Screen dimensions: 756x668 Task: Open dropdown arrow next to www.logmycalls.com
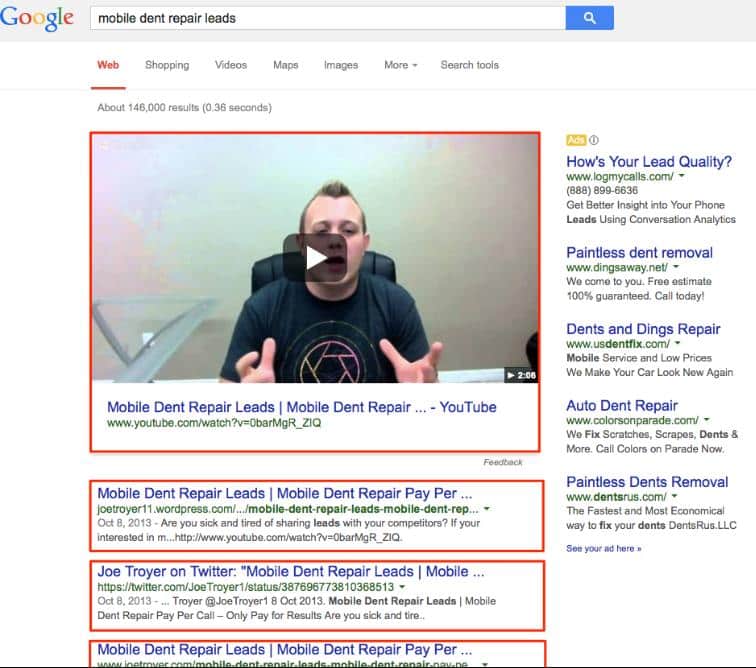point(681,176)
